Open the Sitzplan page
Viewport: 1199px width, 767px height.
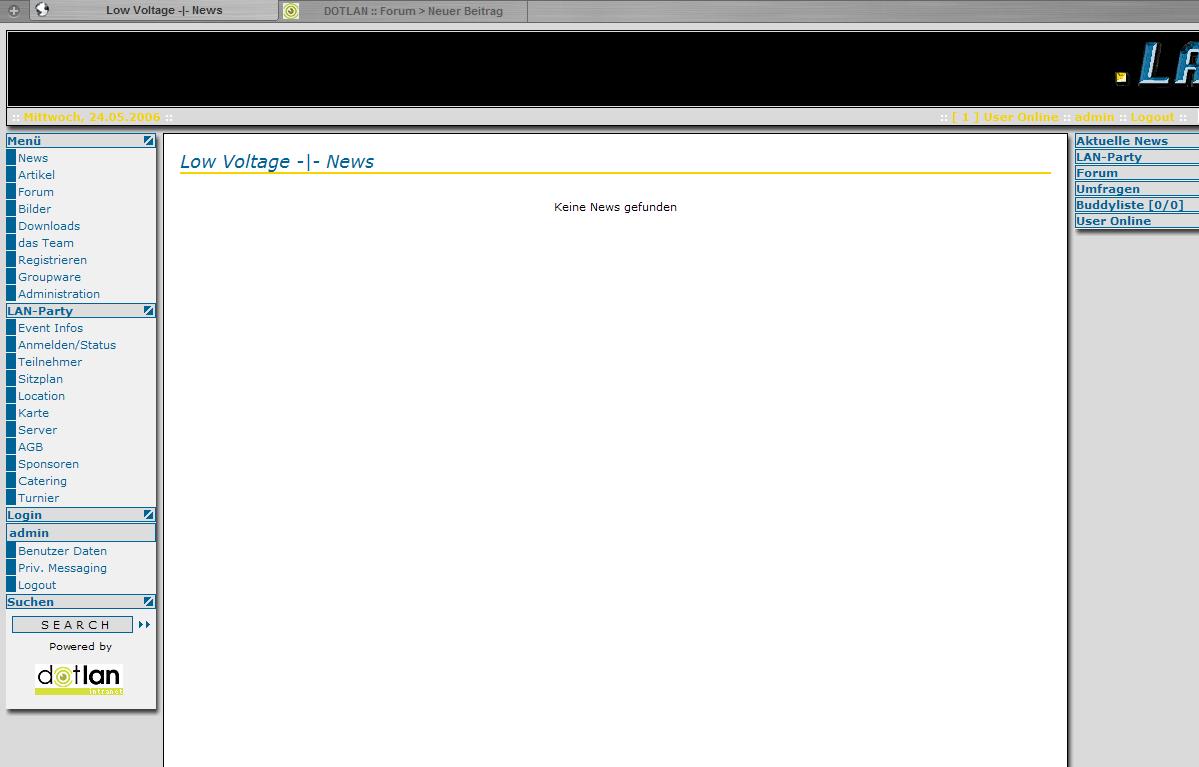(x=40, y=379)
